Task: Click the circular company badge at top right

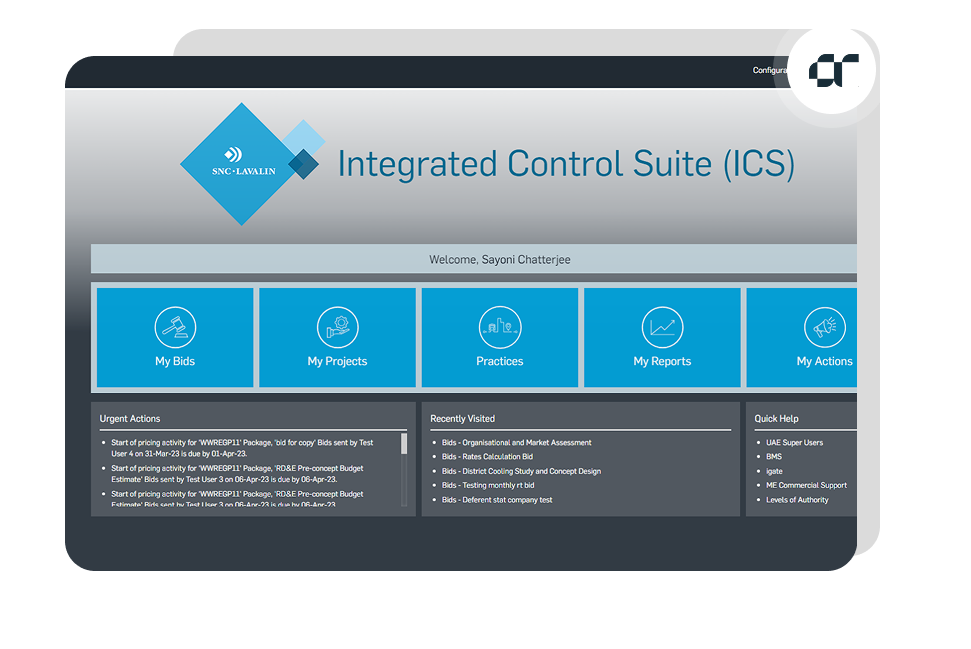Action: click(833, 69)
